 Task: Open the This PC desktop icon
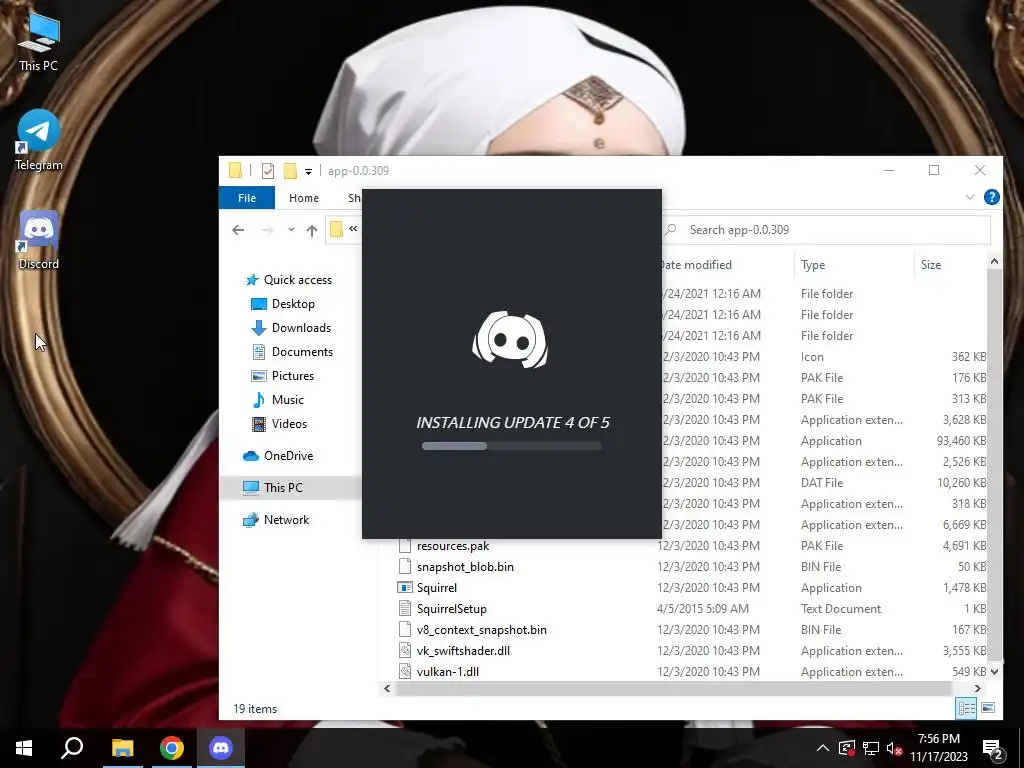[x=38, y=42]
